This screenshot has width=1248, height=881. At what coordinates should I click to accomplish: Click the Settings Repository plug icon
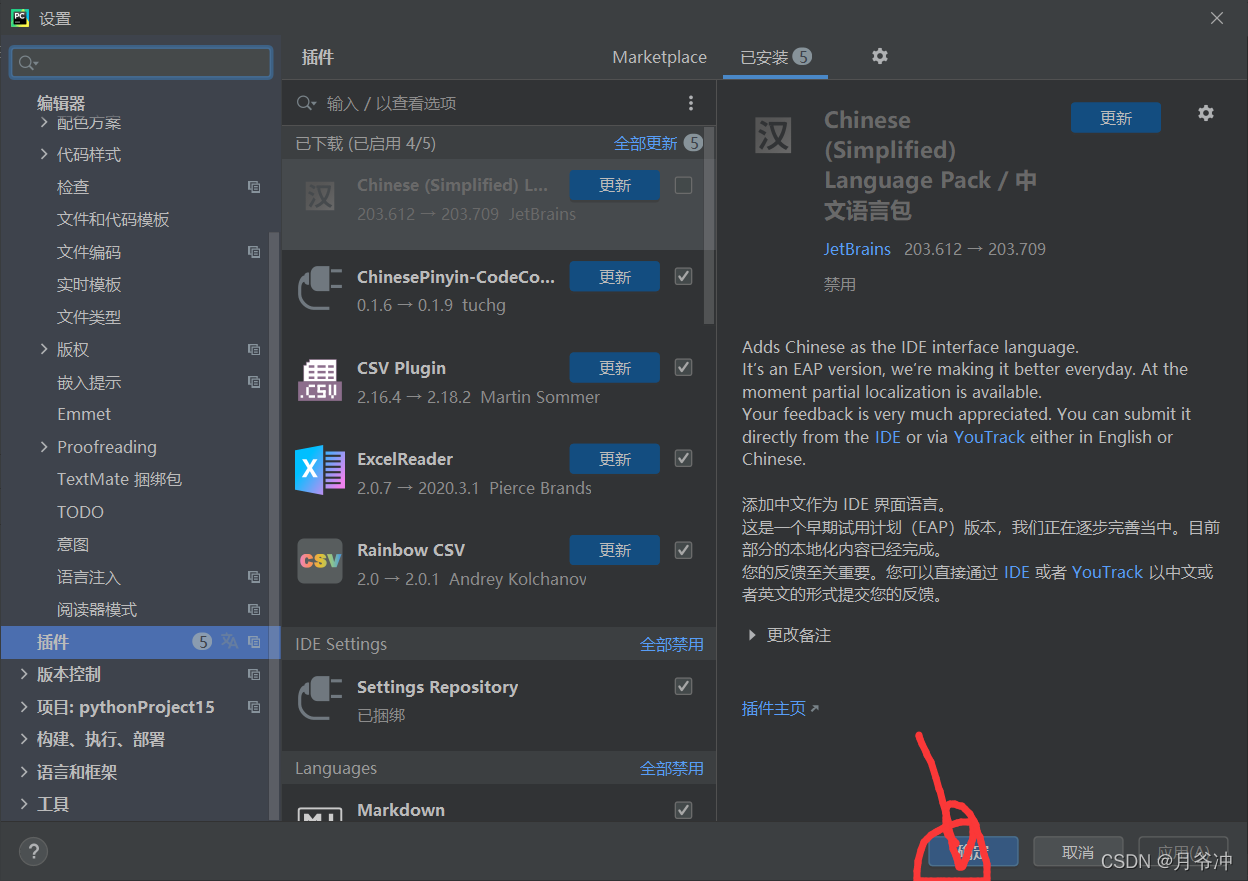[x=320, y=698]
